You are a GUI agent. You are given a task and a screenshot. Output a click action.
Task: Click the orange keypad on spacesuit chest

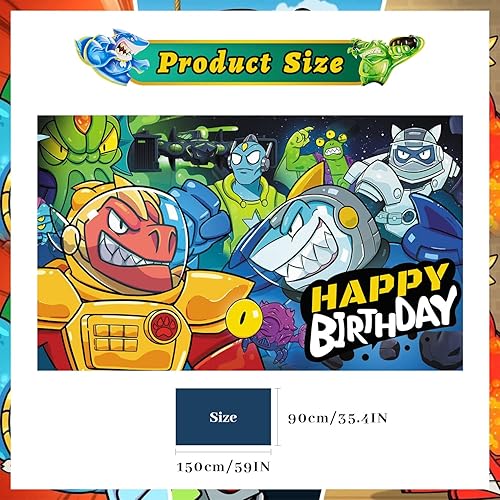coord(117,337)
